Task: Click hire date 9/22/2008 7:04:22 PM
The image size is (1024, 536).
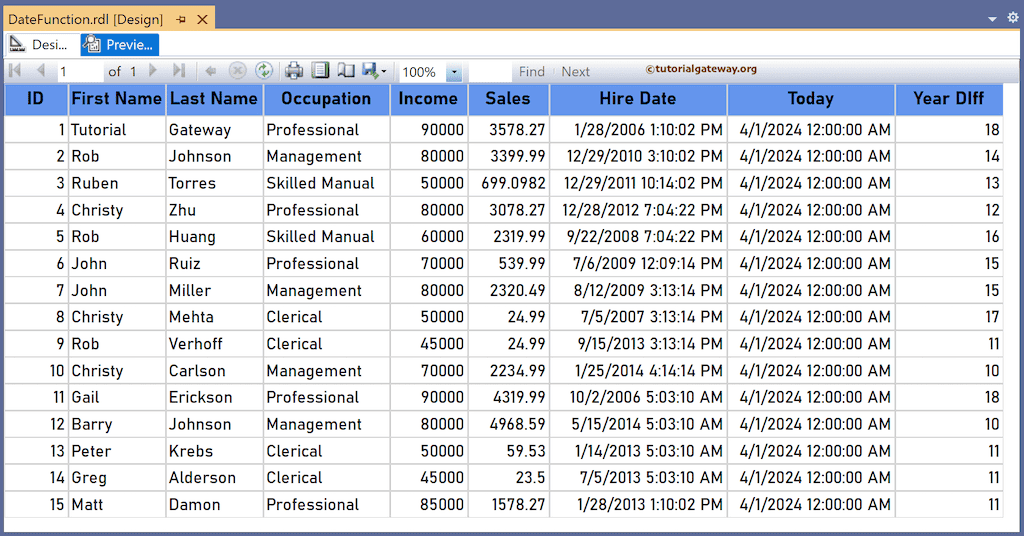Action: point(638,236)
